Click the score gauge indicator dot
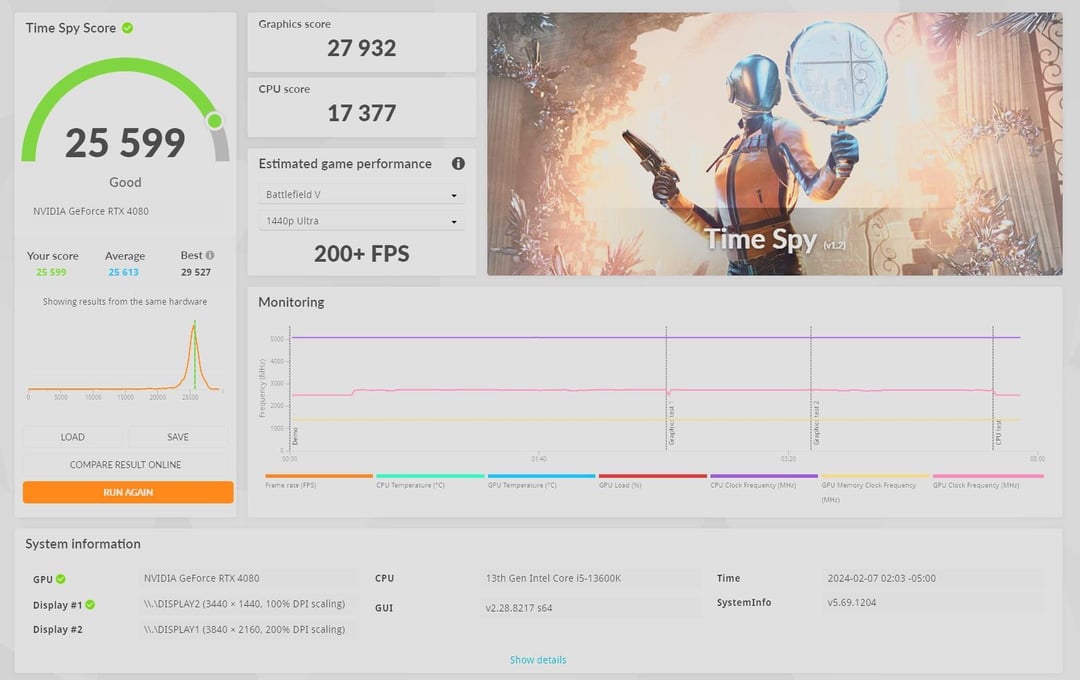Screen dimensions: 1080x680 point(215,121)
